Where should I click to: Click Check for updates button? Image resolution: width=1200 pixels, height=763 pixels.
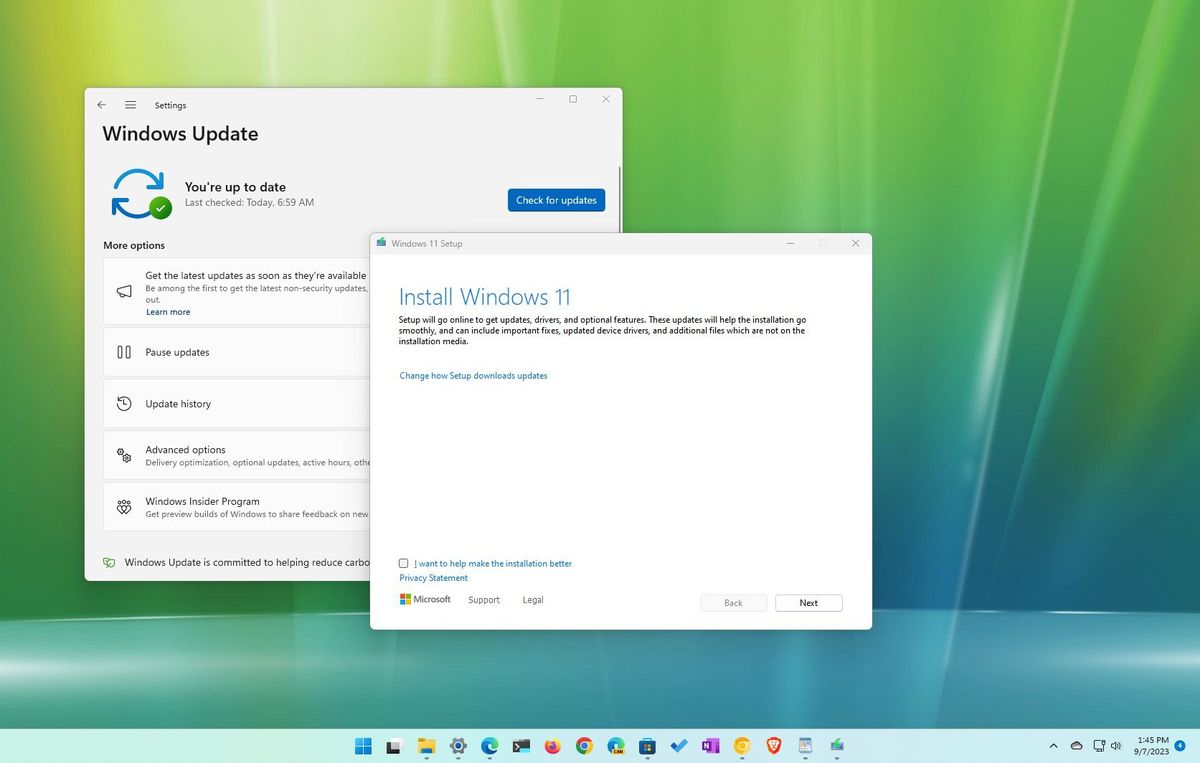click(556, 200)
